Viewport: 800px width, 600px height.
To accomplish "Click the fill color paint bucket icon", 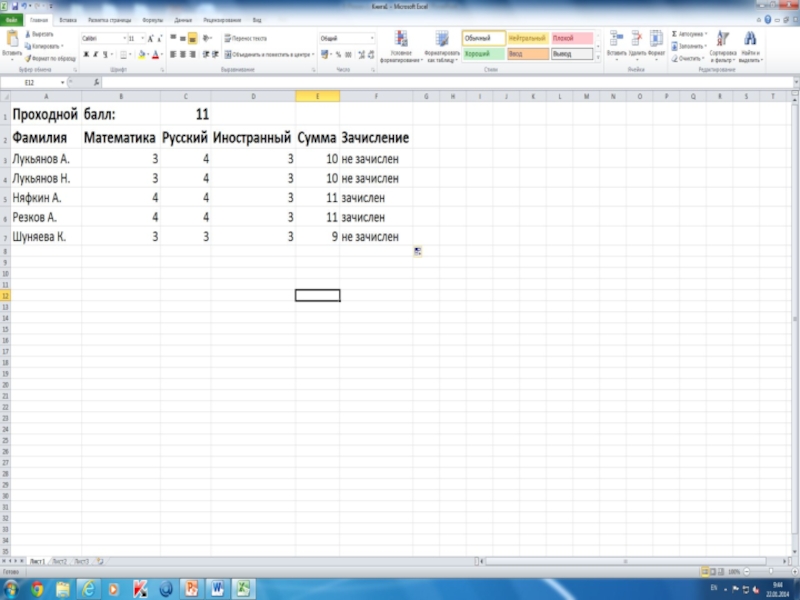I will click(x=142, y=55).
